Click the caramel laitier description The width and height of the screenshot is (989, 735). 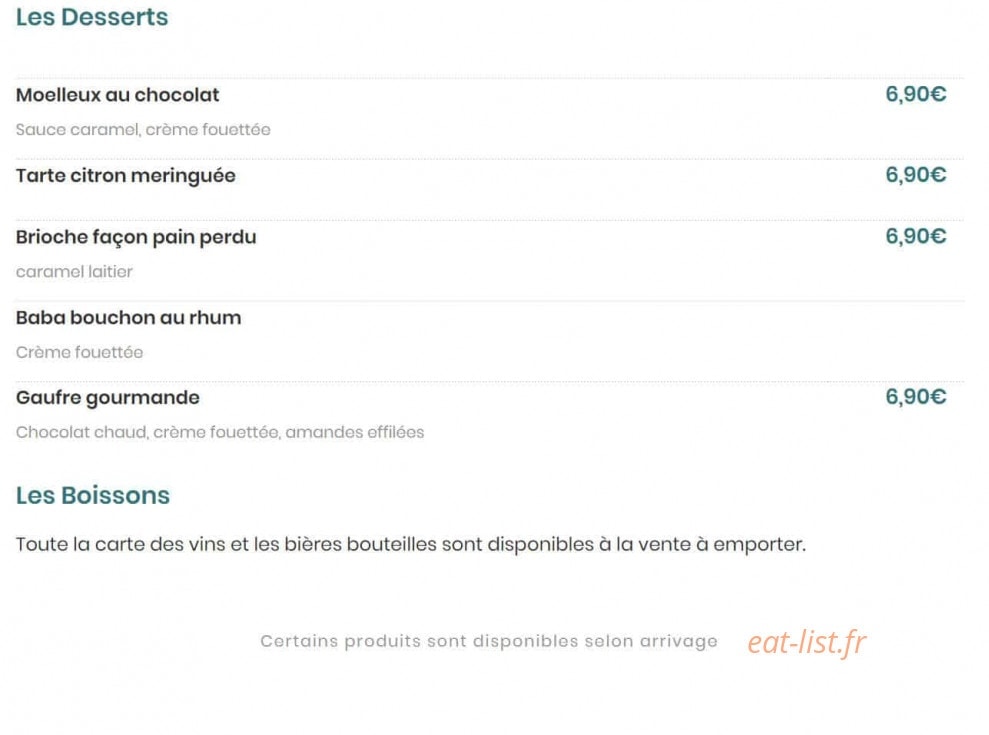point(74,272)
